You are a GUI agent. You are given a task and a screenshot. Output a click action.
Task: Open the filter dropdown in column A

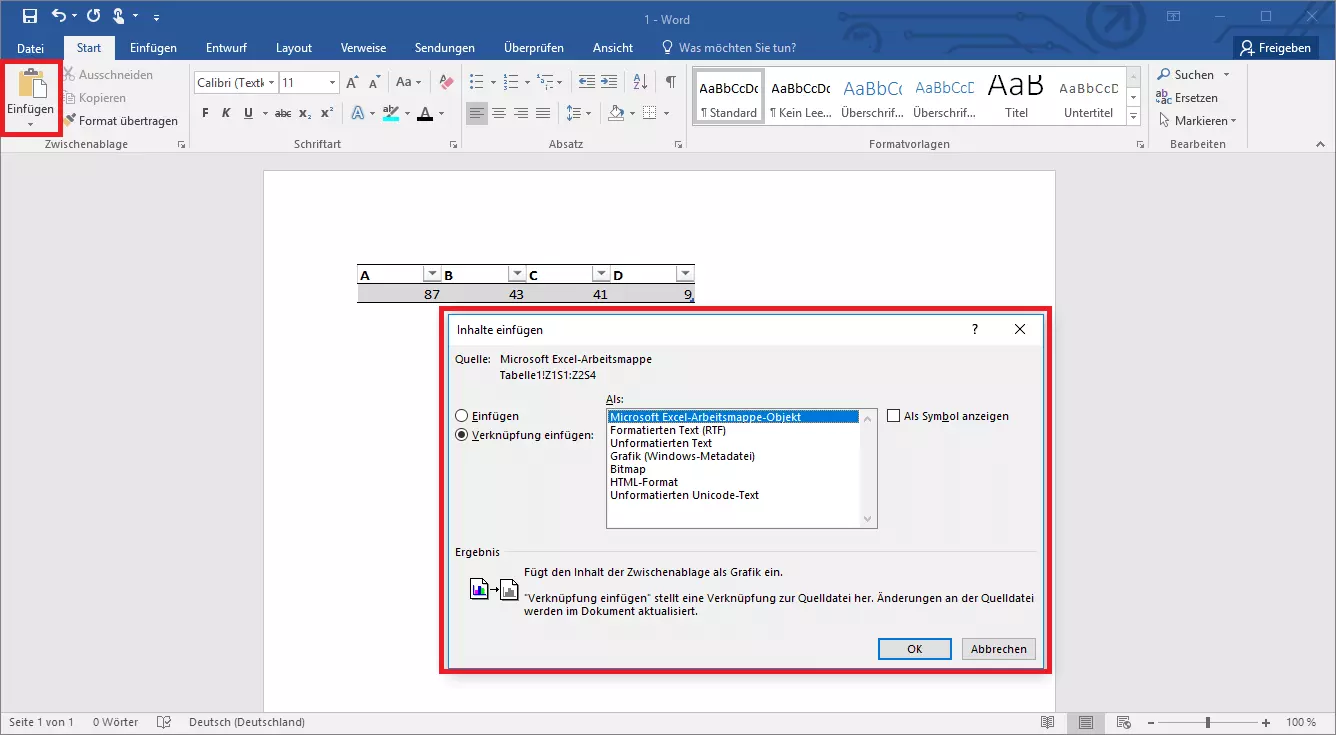pos(431,274)
